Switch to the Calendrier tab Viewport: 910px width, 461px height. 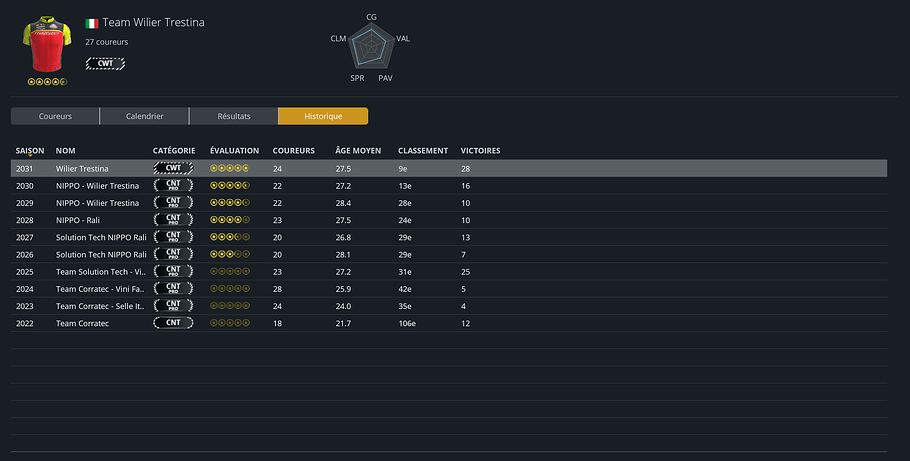(144, 116)
